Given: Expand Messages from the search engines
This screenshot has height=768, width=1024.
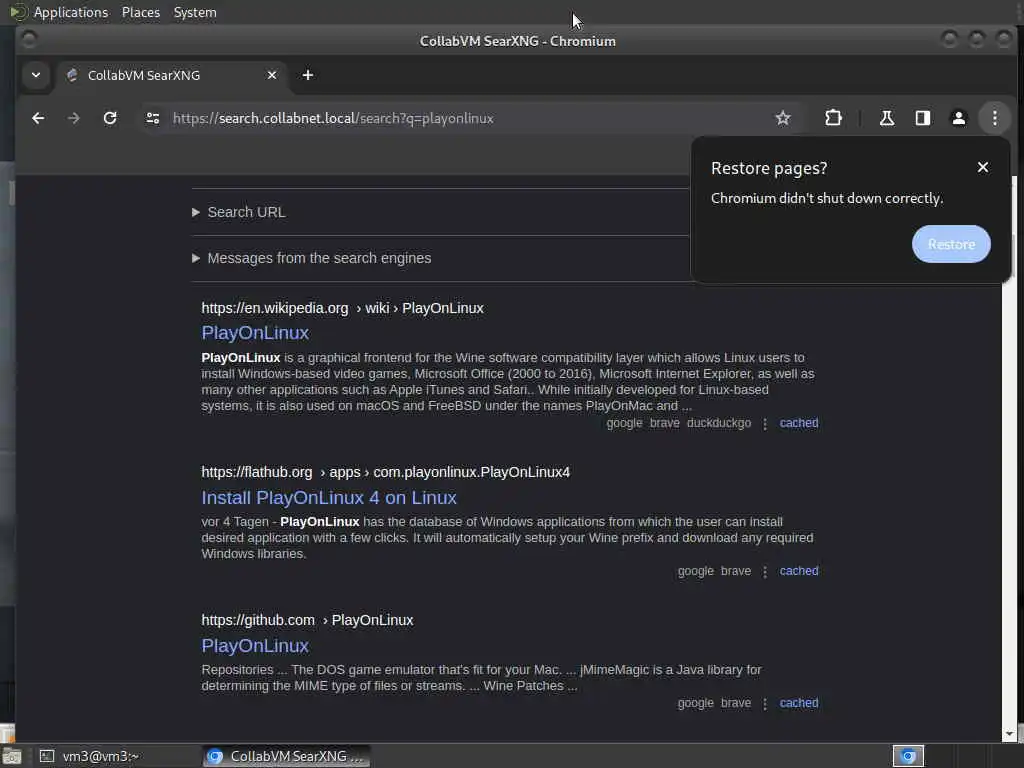Looking at the screenshot, I should 312,258.
